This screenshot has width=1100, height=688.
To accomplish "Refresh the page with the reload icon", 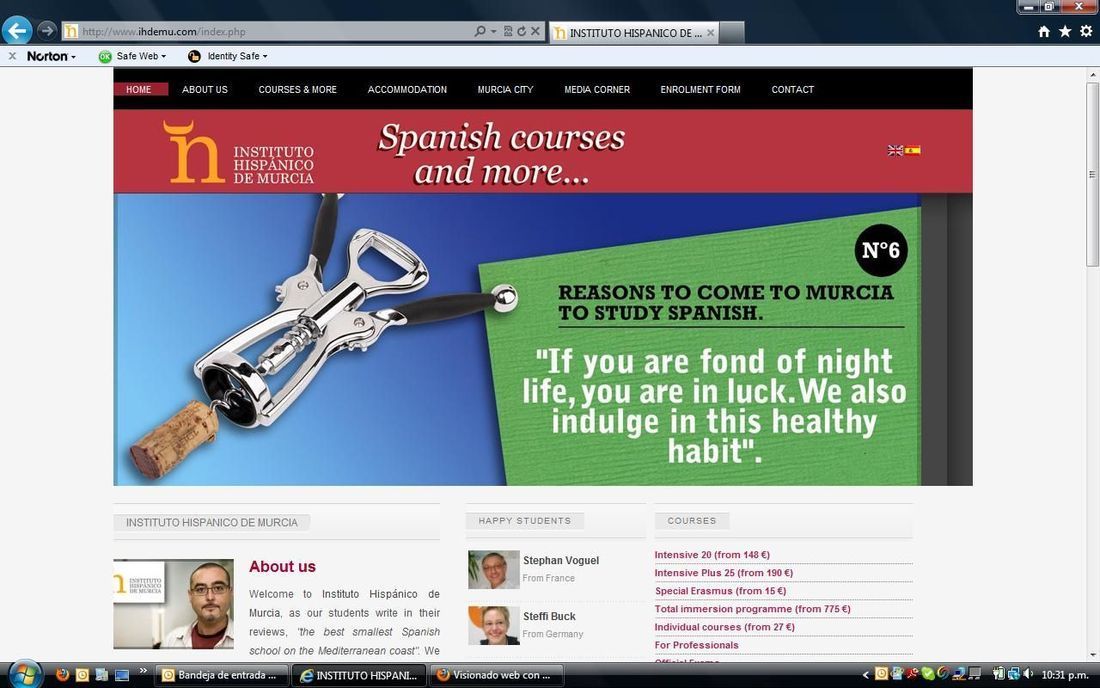I will [521, 32].
